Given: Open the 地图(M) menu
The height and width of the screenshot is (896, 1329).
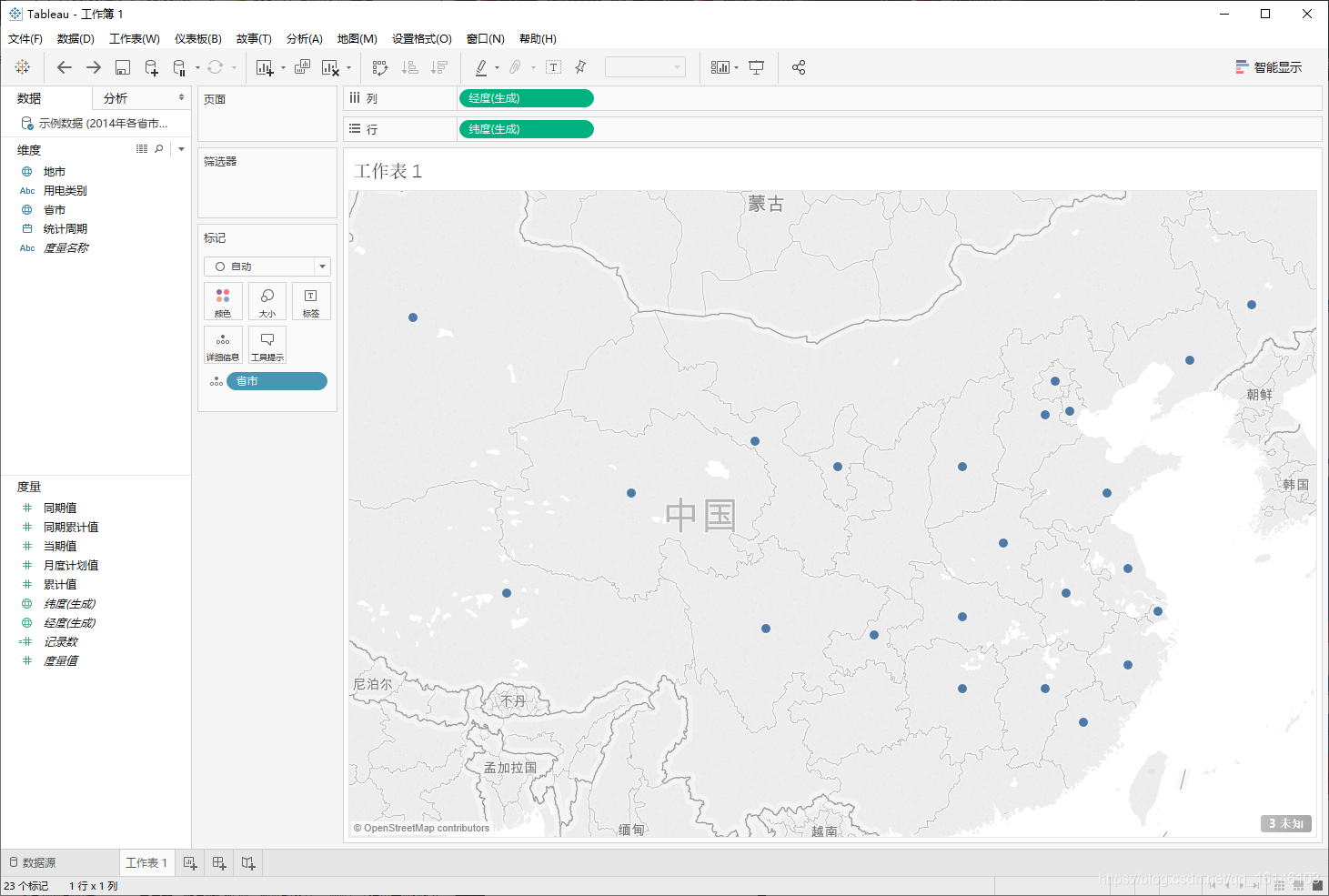Looking at the screenshot, I should [357, 39].
